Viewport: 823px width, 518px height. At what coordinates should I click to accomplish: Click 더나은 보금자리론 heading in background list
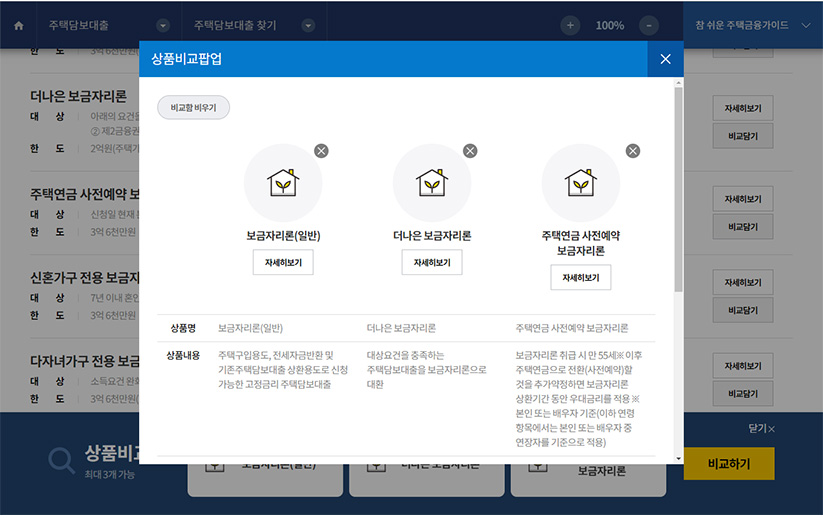78,96
